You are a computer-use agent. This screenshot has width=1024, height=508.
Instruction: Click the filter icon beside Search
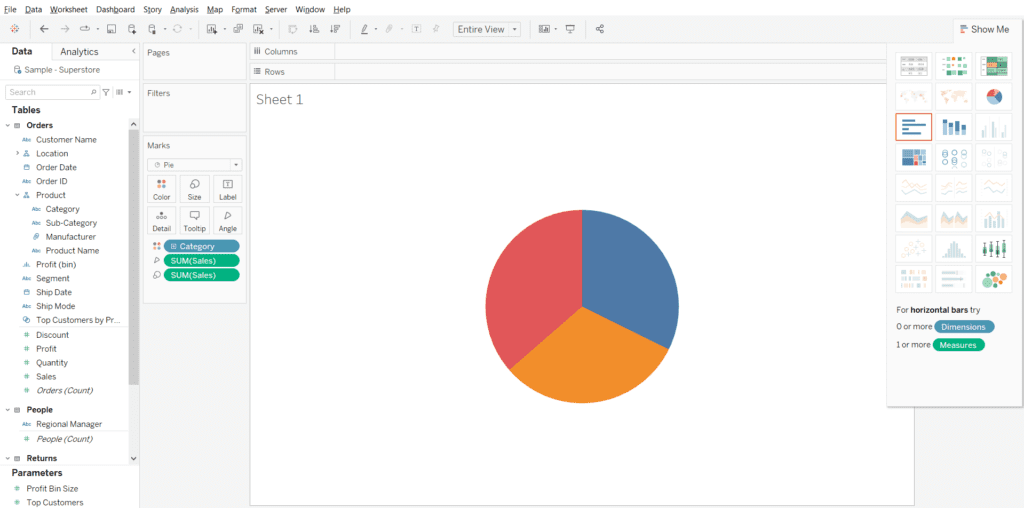click(106, 92)
